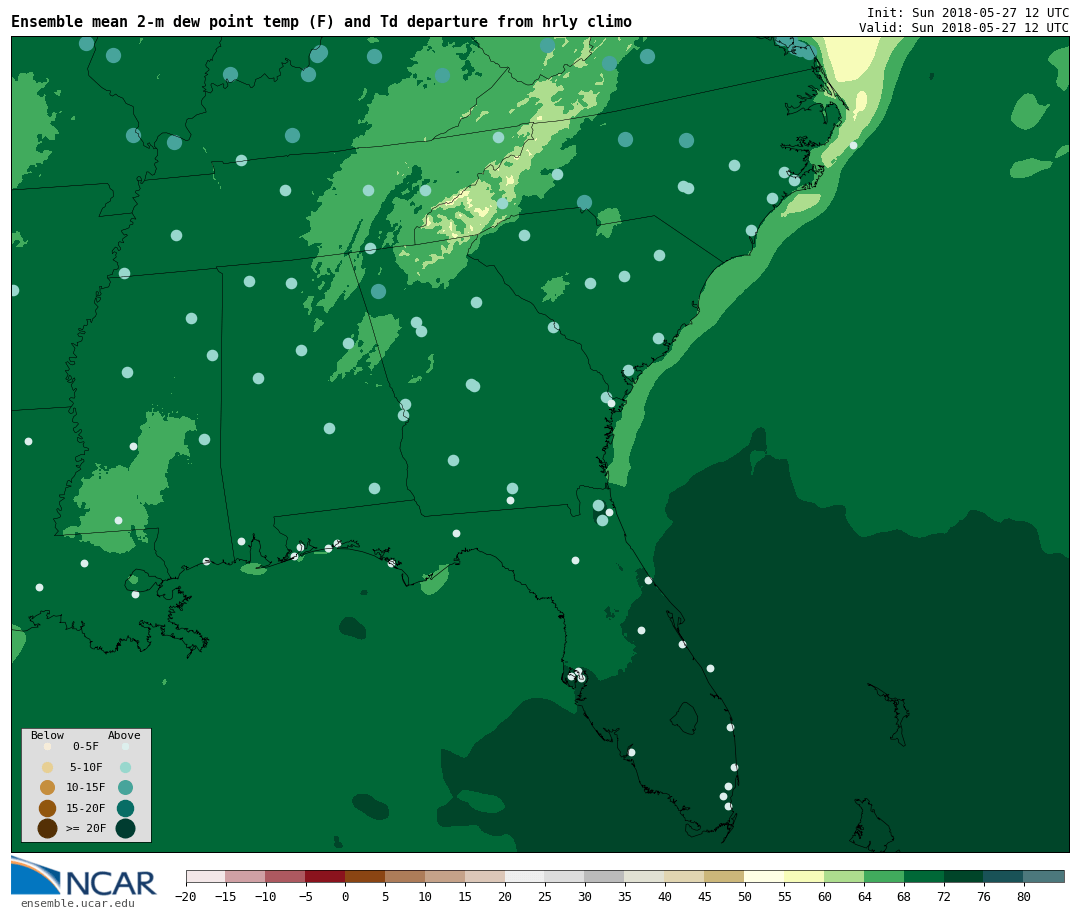Viewport: 1080px width, 915px height.
Task: Click the Below >= 20F dark brown circle
Action: click(x=48, y=828)
